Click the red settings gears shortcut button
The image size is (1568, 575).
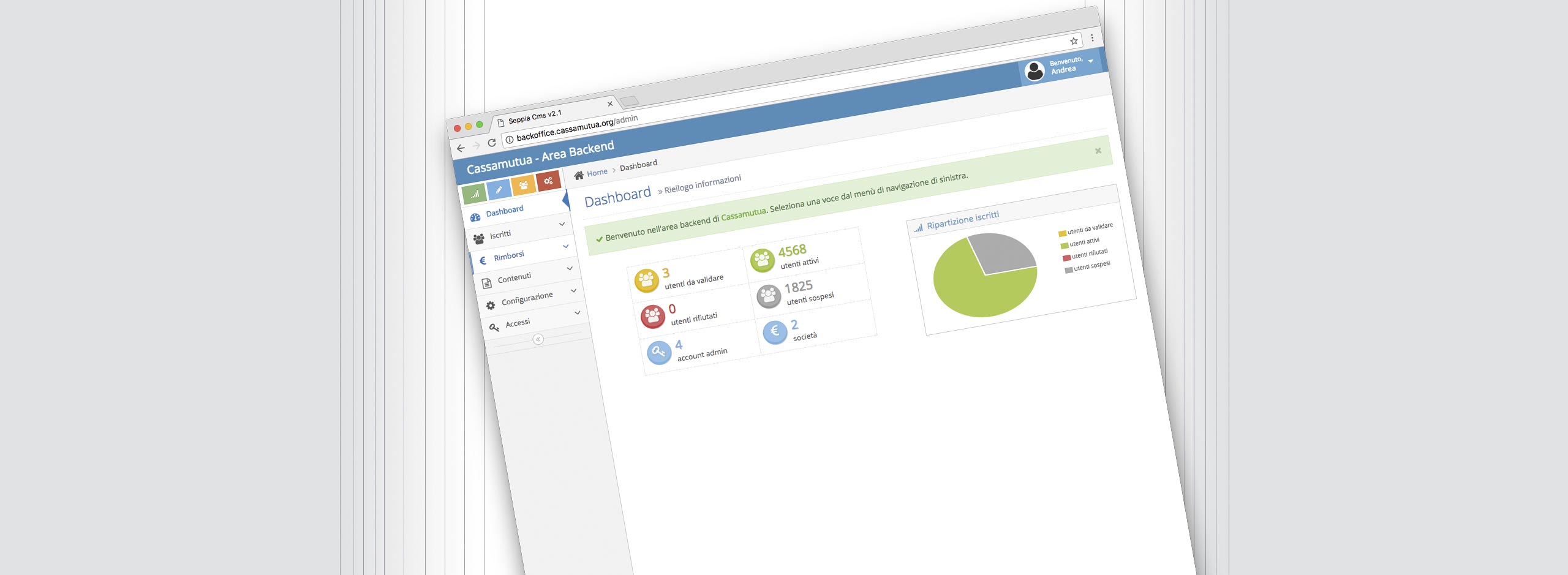click(x=548, y=181)
